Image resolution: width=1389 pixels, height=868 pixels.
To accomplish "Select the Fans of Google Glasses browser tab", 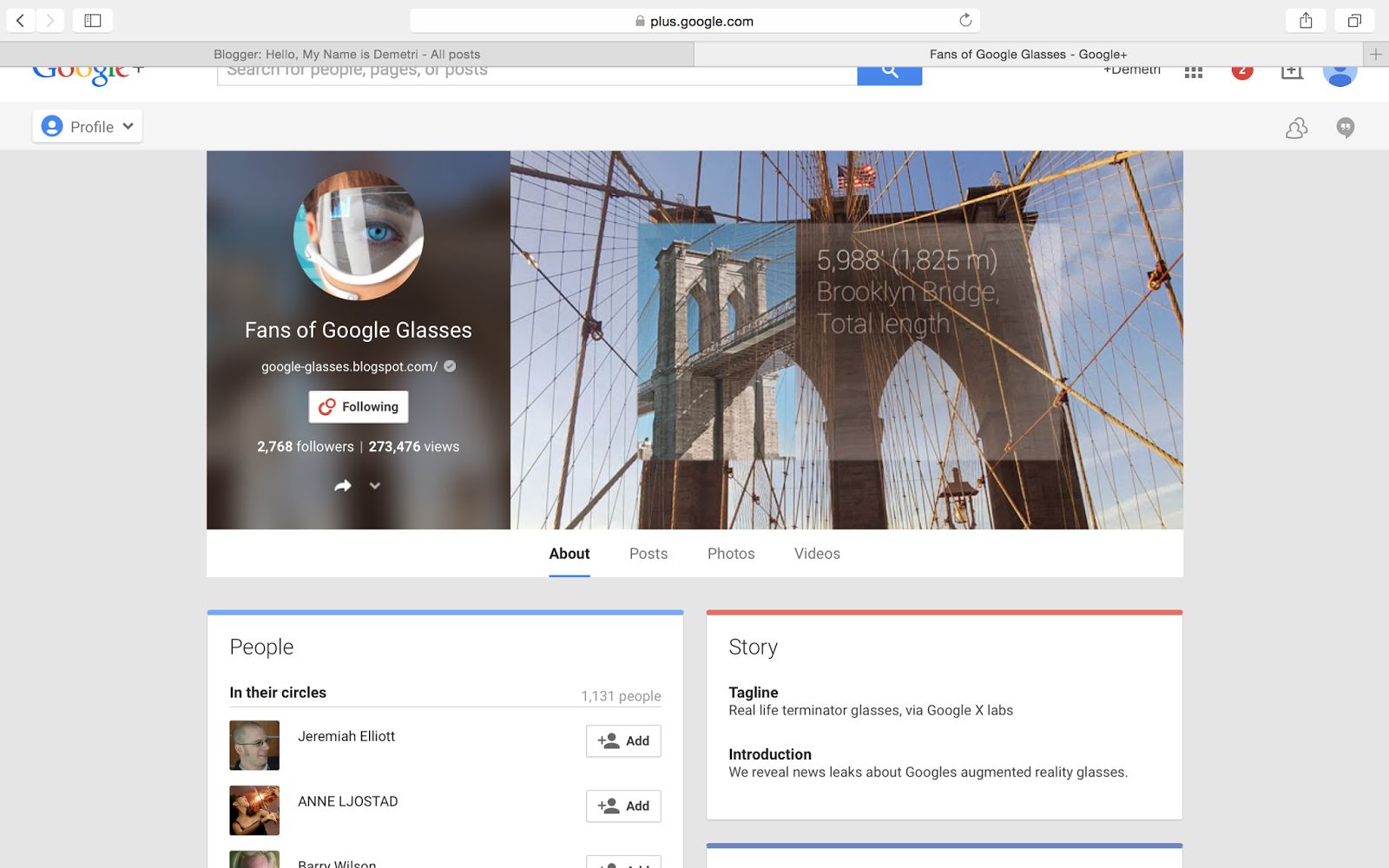I will point(1029,54).
